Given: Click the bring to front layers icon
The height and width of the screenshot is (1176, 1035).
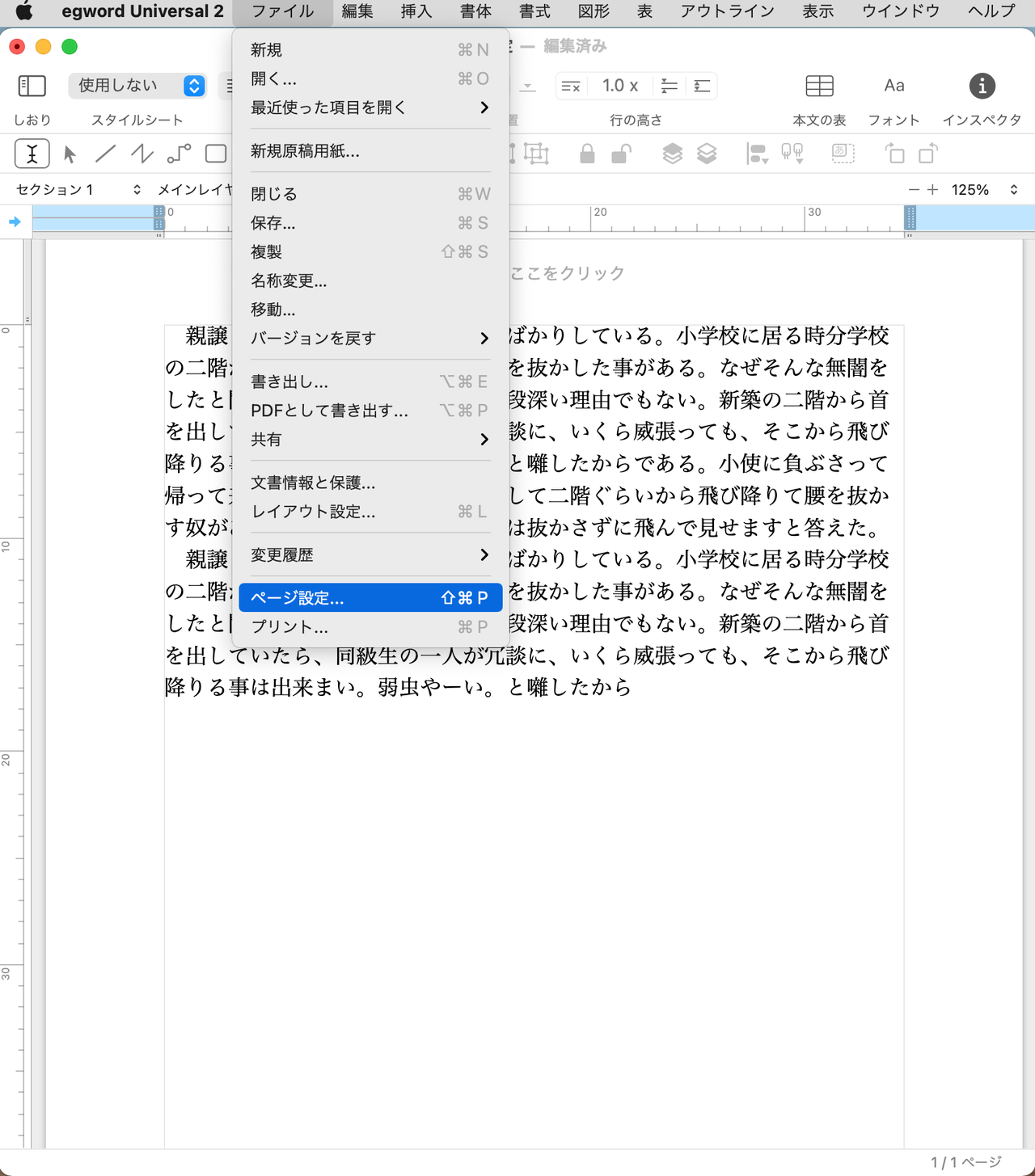Looking at the screenshot, I should (x=672, y=154).
